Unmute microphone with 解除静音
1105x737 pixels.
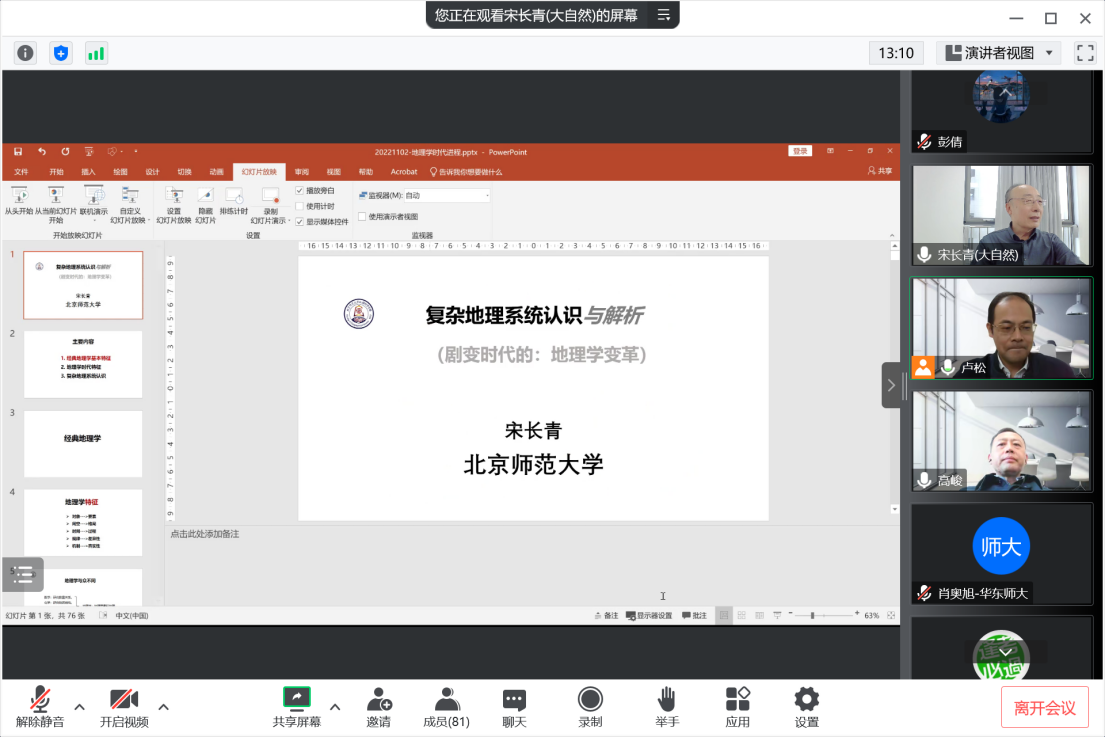pos(40,707)
